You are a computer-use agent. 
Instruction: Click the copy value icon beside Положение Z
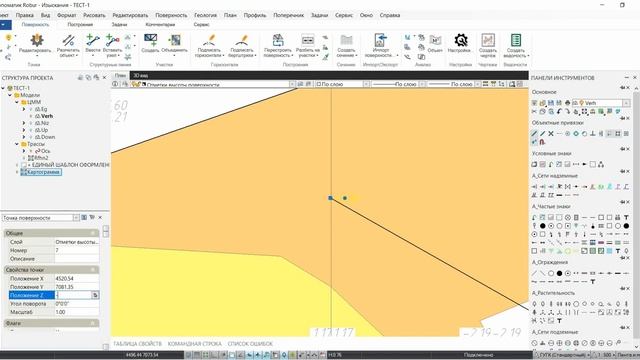95,295
